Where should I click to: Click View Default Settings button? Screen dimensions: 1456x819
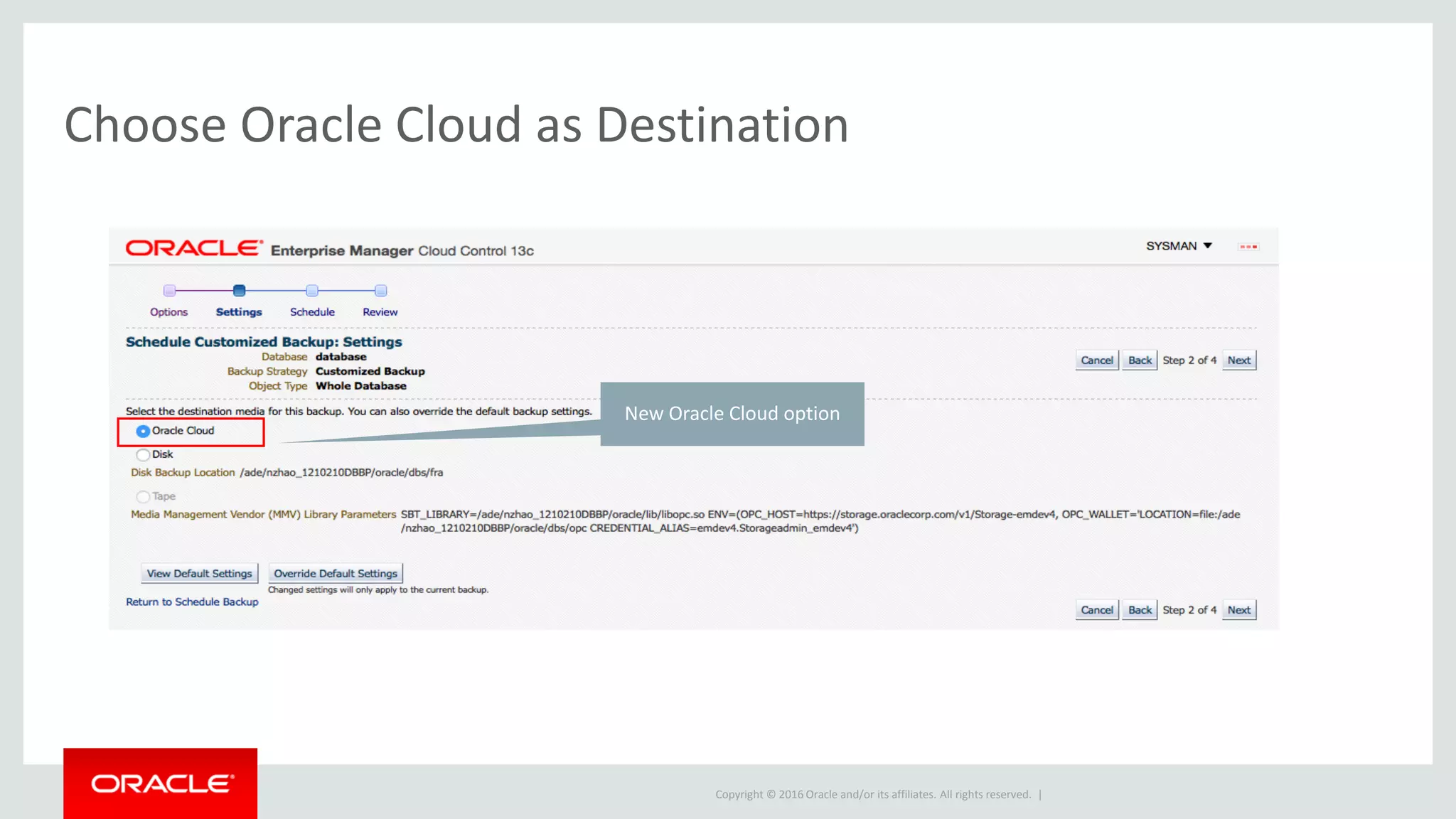[x=200, y=574]
